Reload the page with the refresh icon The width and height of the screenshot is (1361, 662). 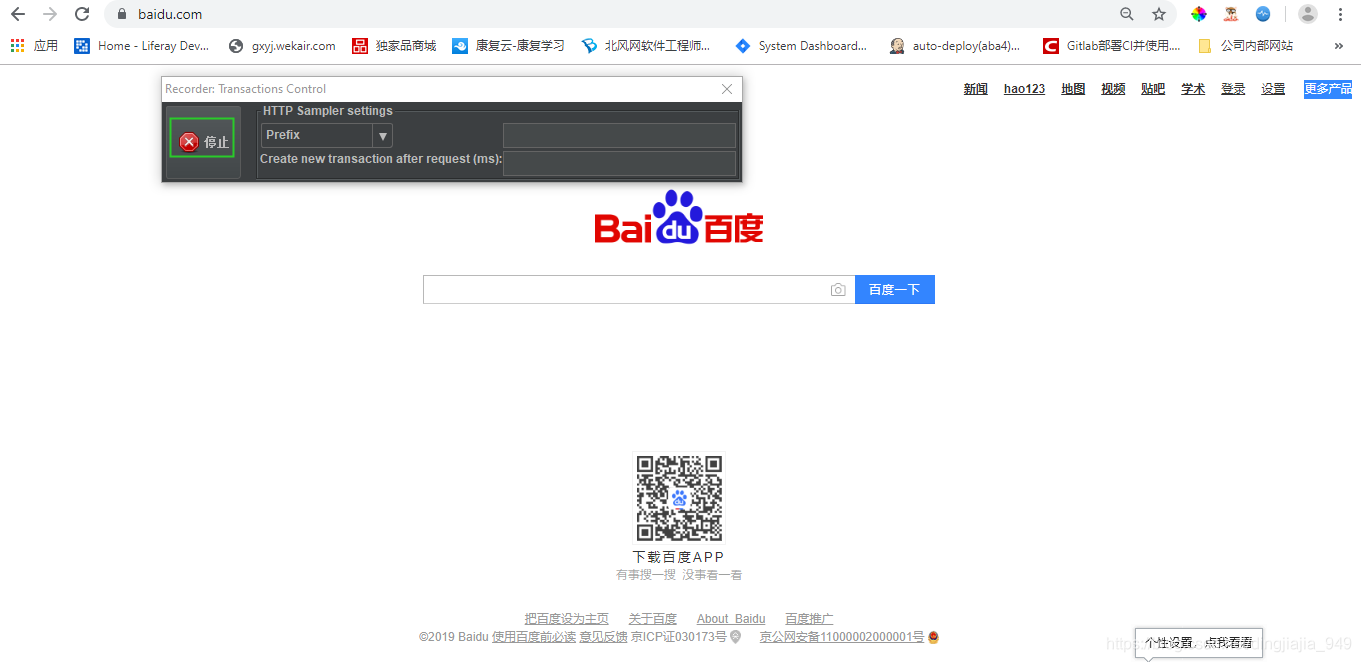click(82, 14)
